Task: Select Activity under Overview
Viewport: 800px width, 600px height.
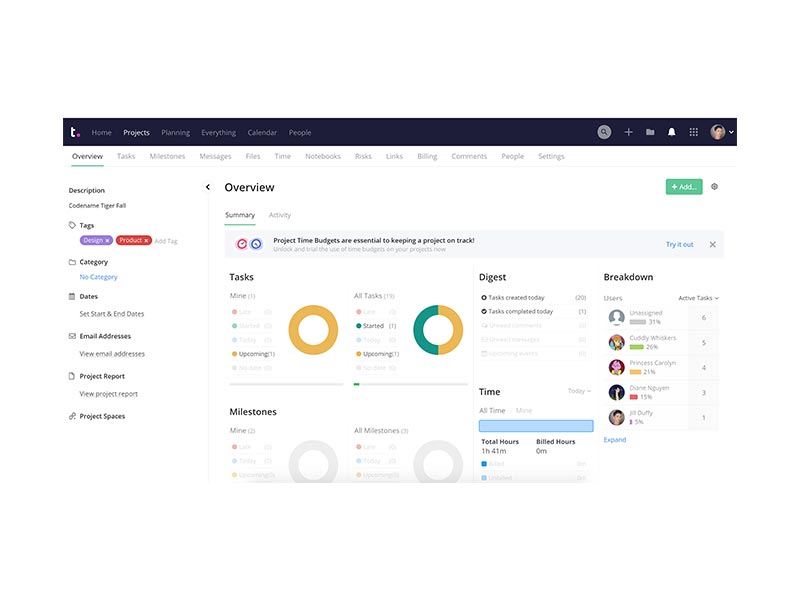Action: click(280, 215)
